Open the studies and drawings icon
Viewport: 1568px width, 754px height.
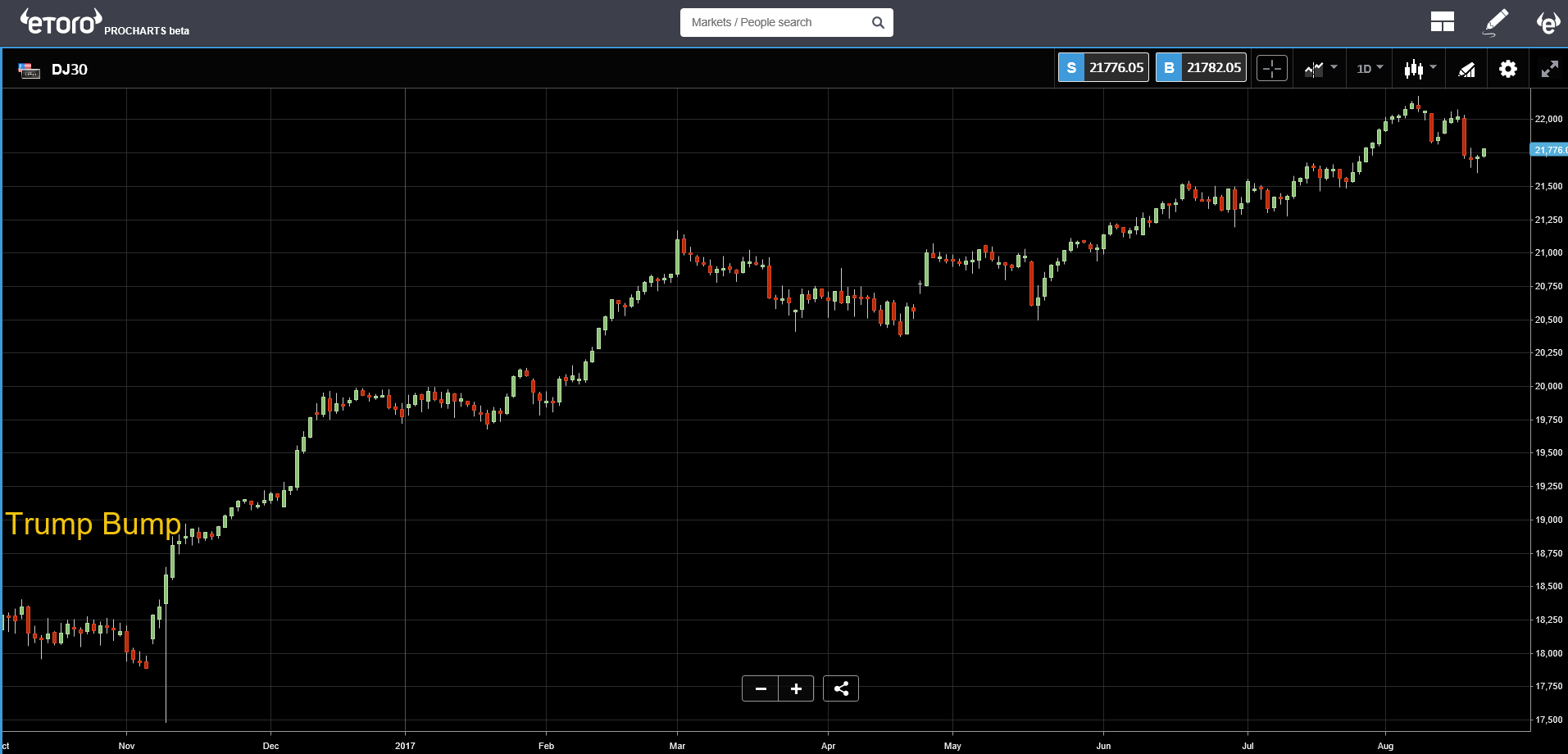[1467, 70]
